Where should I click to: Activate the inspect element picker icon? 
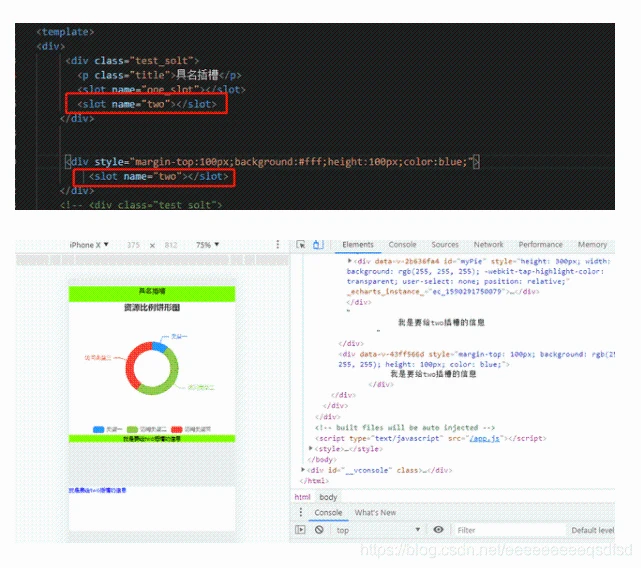301,245
